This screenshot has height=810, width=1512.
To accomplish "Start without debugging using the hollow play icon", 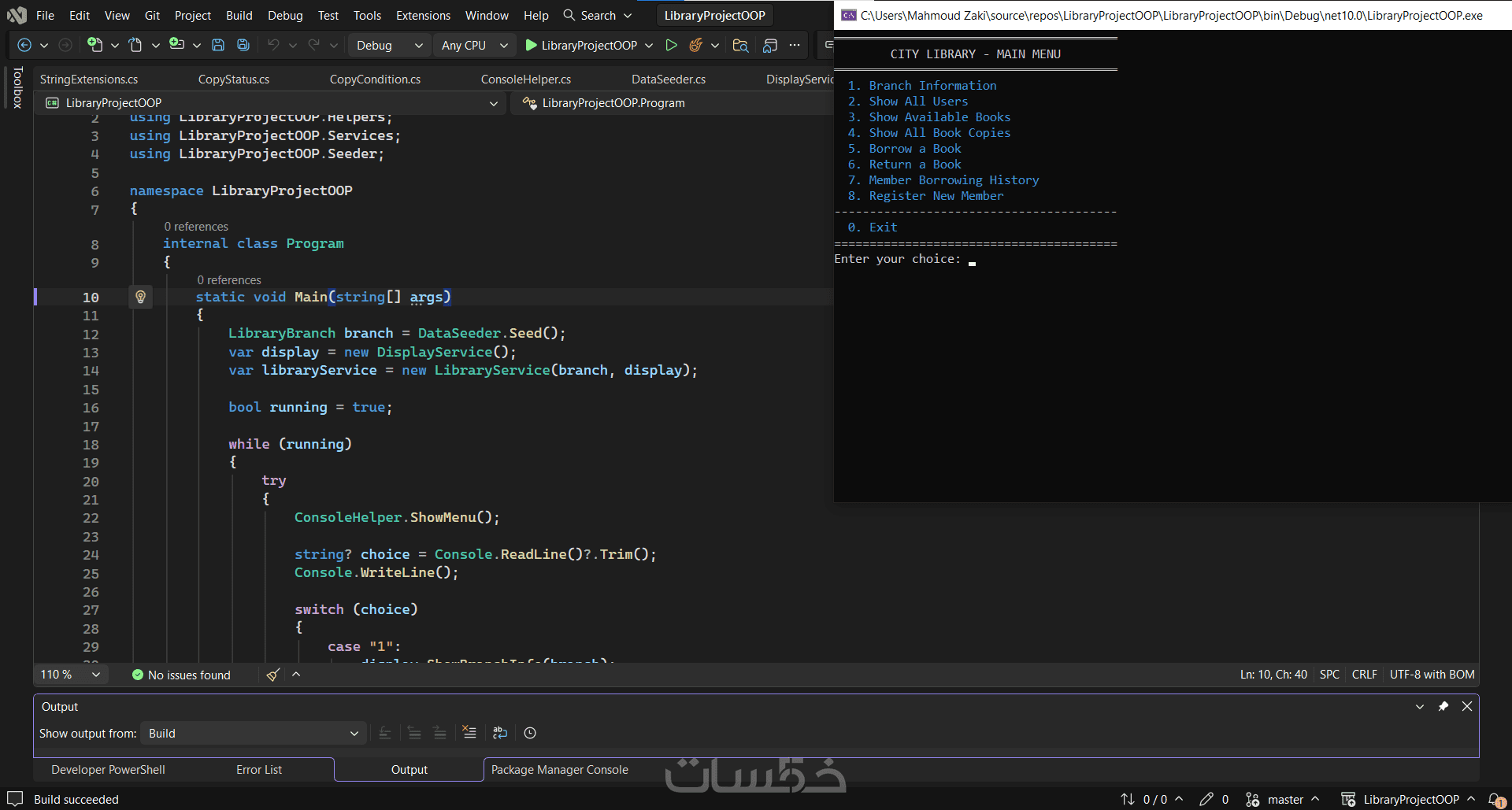I will pyautogui.click(x=671, y=46).
